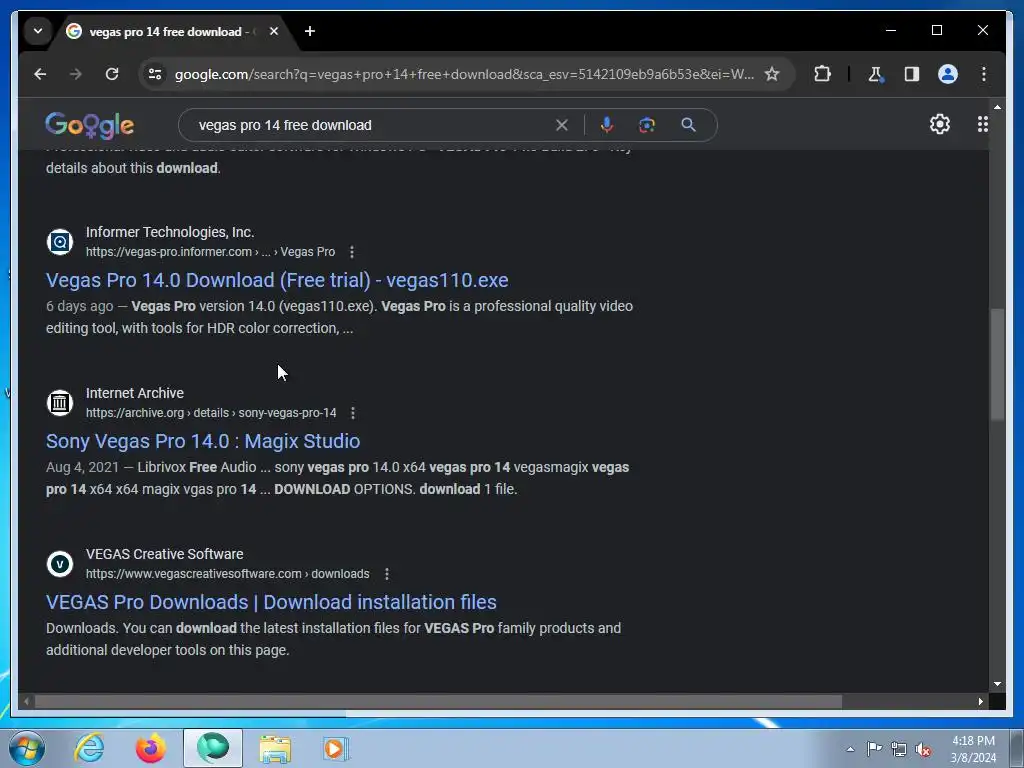
Task: View site information icon in address bar
Action: click(x=155, y=74)
